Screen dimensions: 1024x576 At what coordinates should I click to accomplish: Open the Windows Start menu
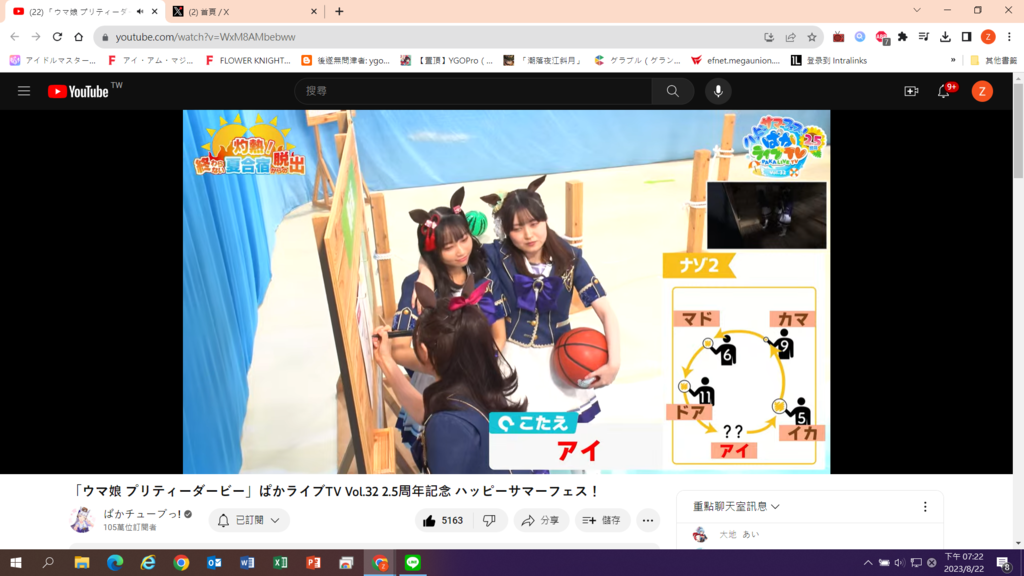coord(16,562)
